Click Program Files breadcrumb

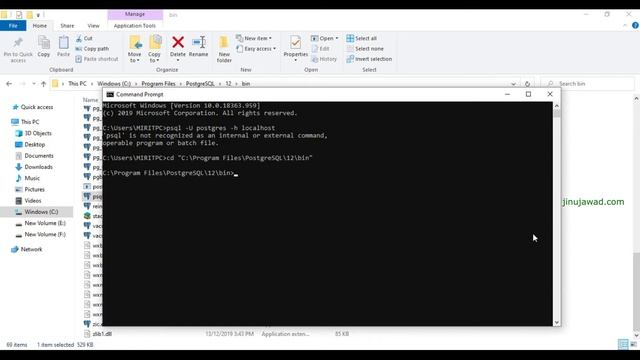pos(158,84)
